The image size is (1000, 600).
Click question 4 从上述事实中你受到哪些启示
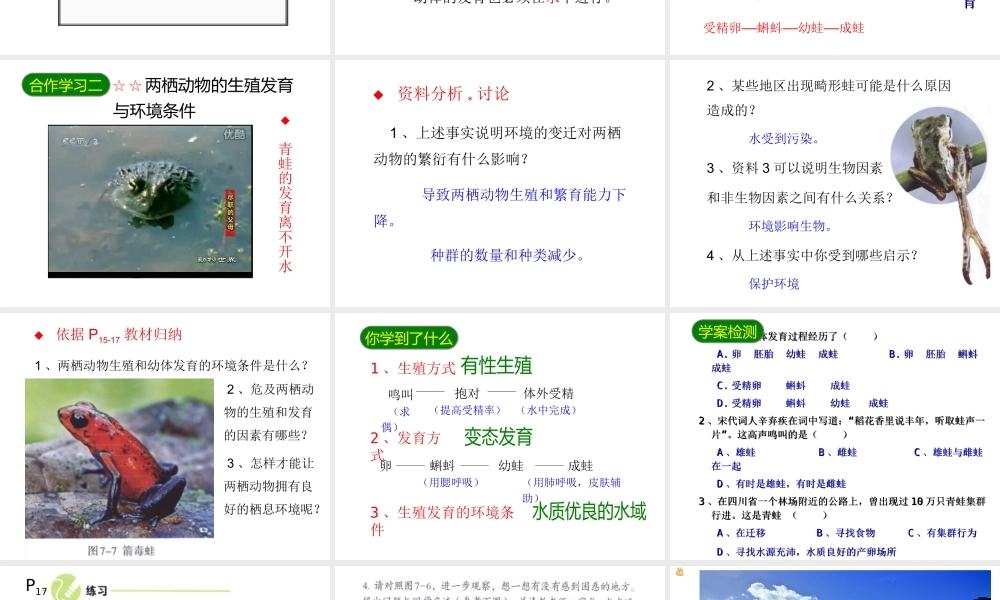812,255
